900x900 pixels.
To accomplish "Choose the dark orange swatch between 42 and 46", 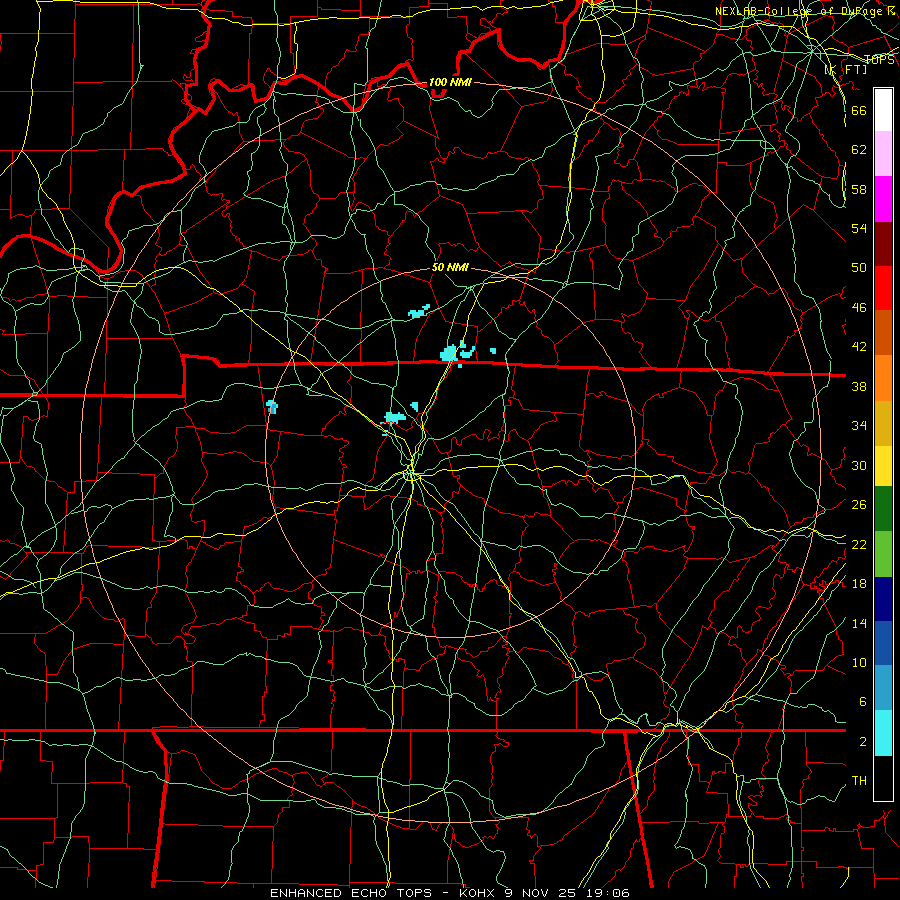I will point(883,333).
